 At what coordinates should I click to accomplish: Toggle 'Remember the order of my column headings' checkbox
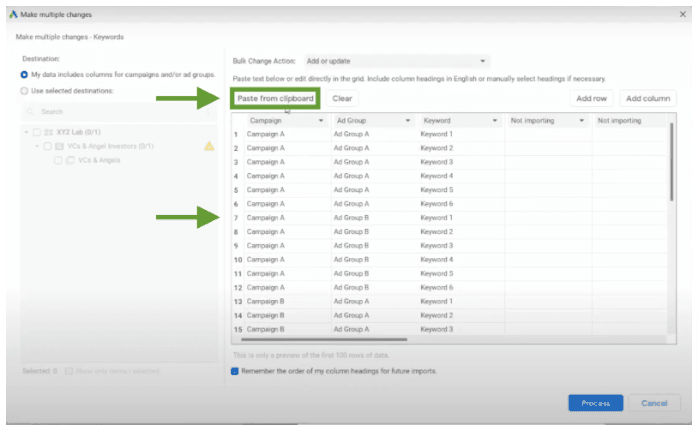tap(235, 371)
